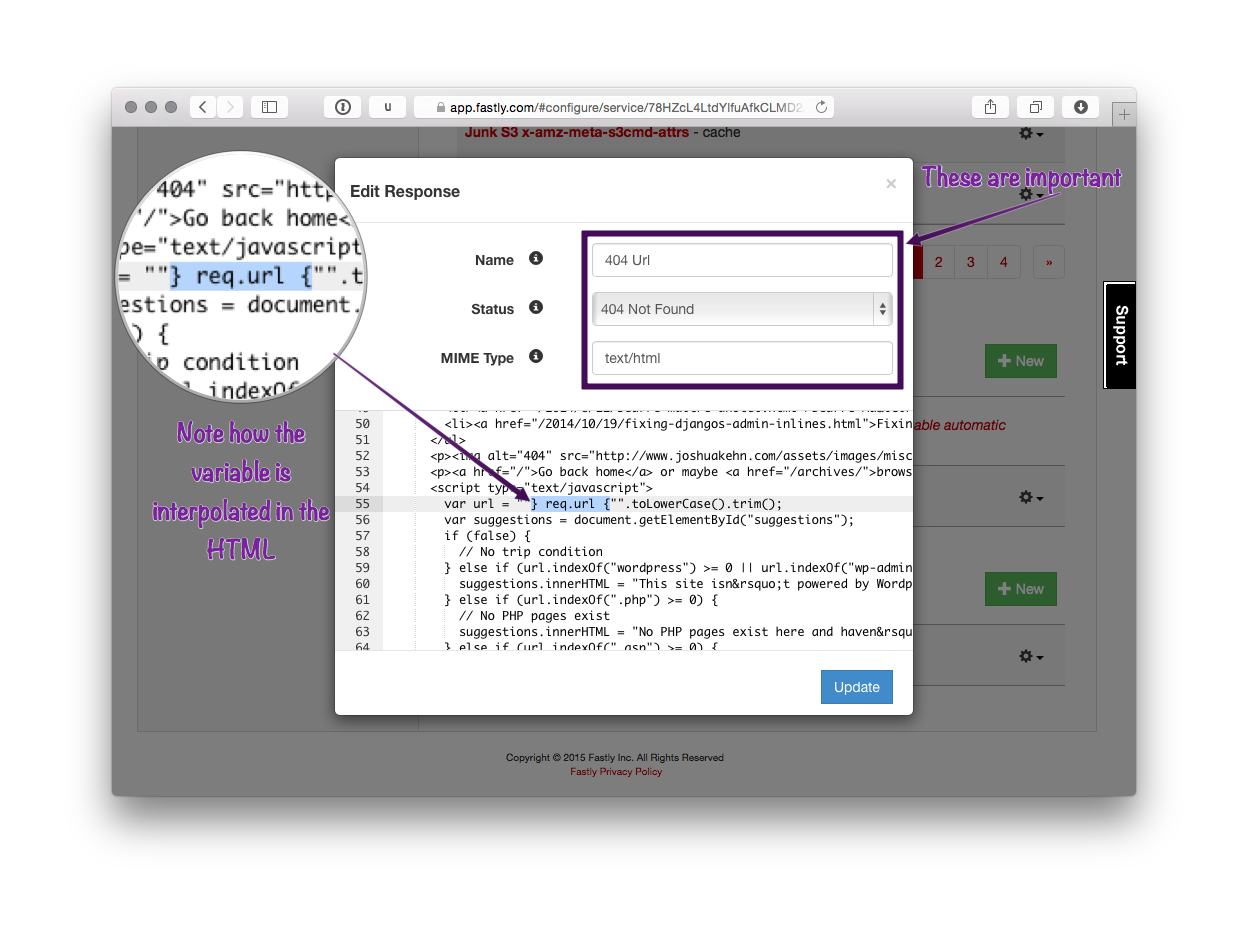Click the '<script type="text/javascript">' line
This screenshot has width=1248, height=932.
point(541,487)
